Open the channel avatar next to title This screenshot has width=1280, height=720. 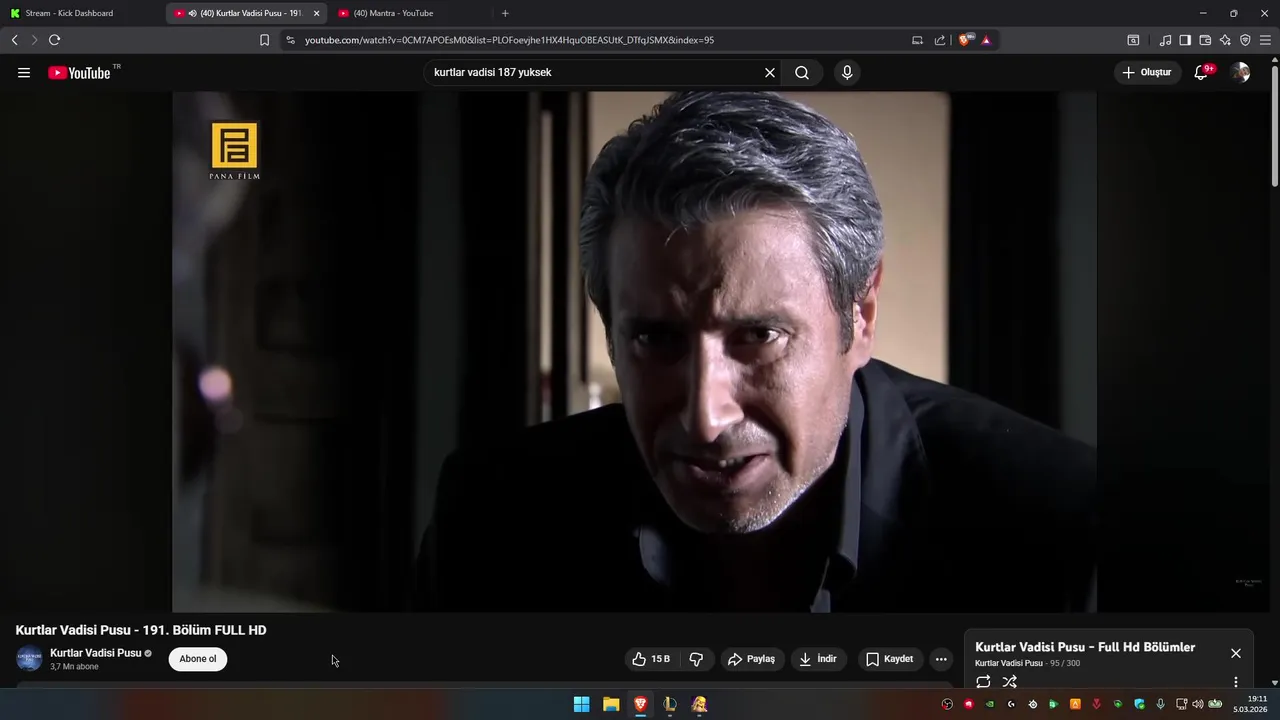[29, 659]
